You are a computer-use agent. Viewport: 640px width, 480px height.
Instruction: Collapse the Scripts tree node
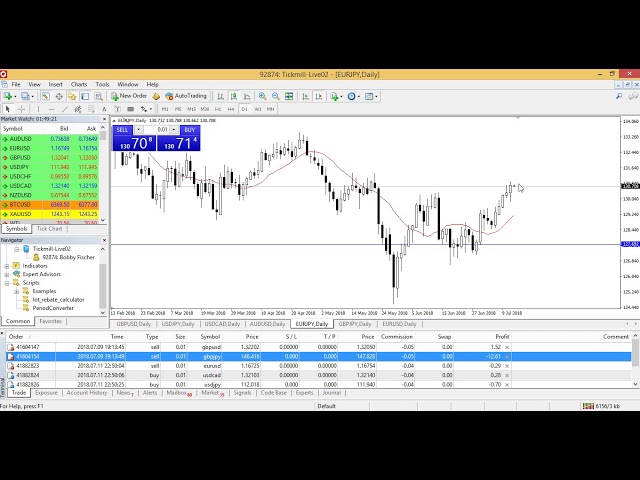(x=6, y=282)
